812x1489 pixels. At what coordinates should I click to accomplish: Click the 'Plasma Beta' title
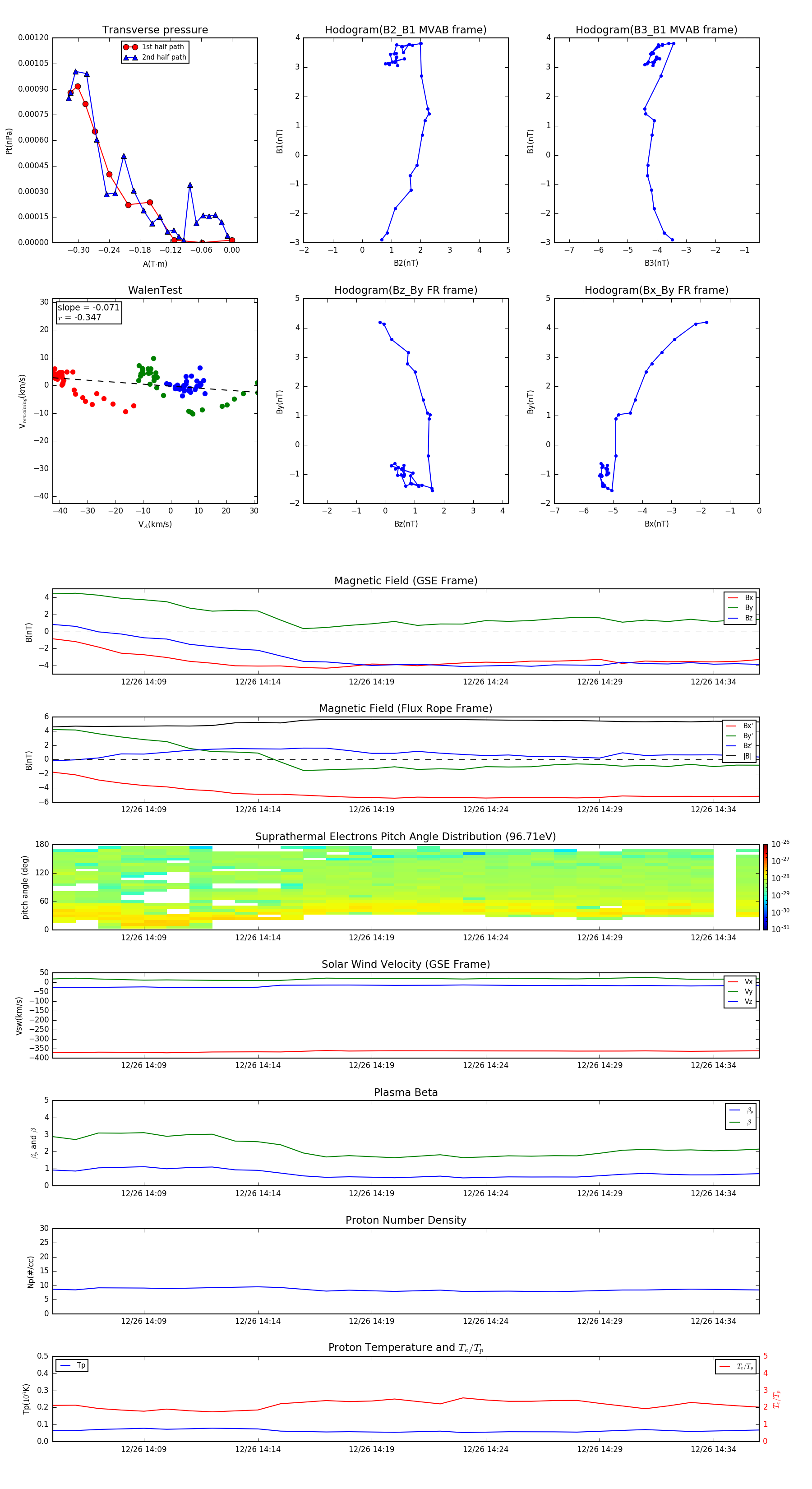pyautogui.click(x=406, y=1092)
